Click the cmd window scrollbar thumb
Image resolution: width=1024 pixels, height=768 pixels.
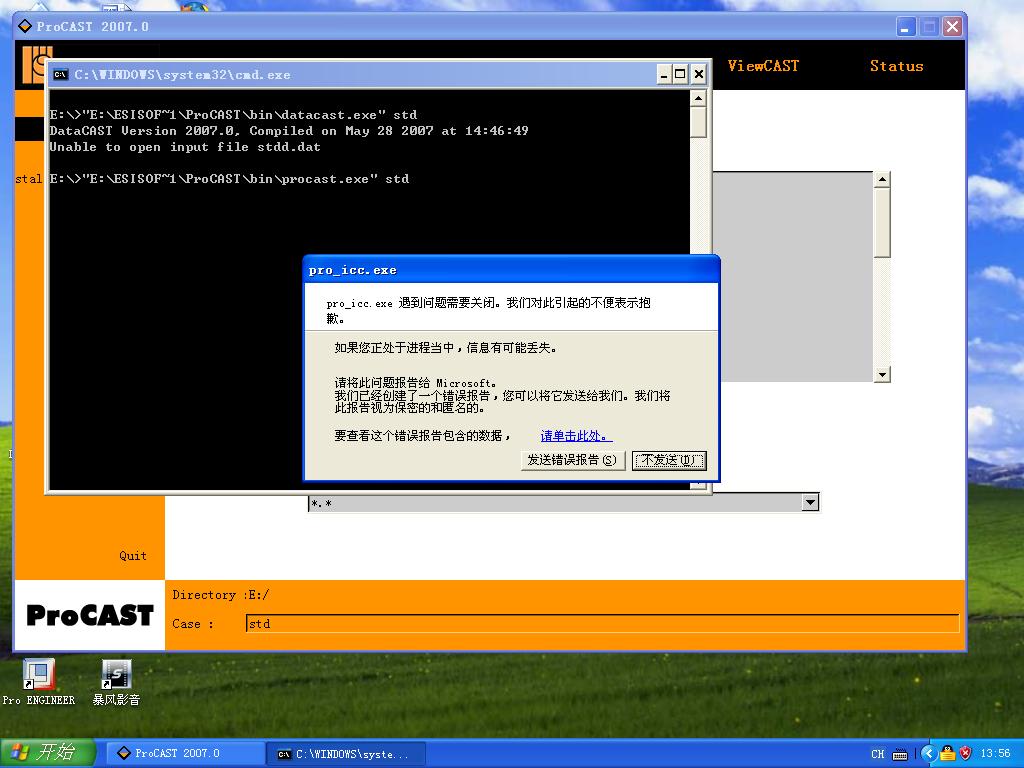[698, 122]
